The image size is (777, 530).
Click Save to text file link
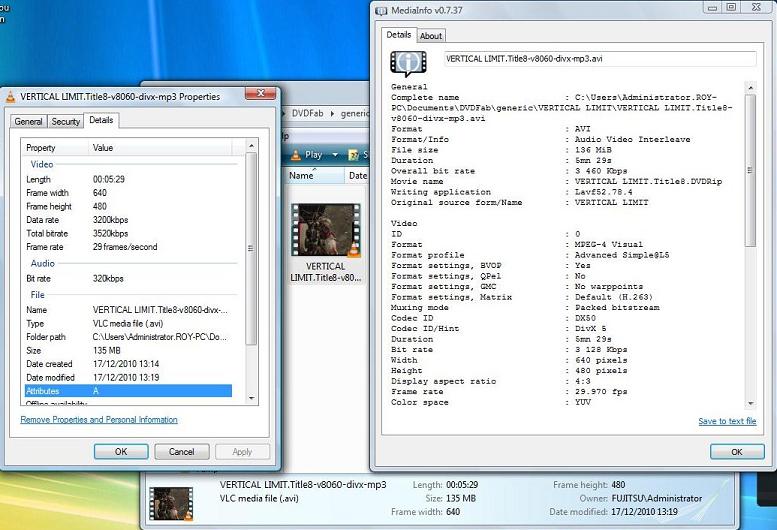727,421
